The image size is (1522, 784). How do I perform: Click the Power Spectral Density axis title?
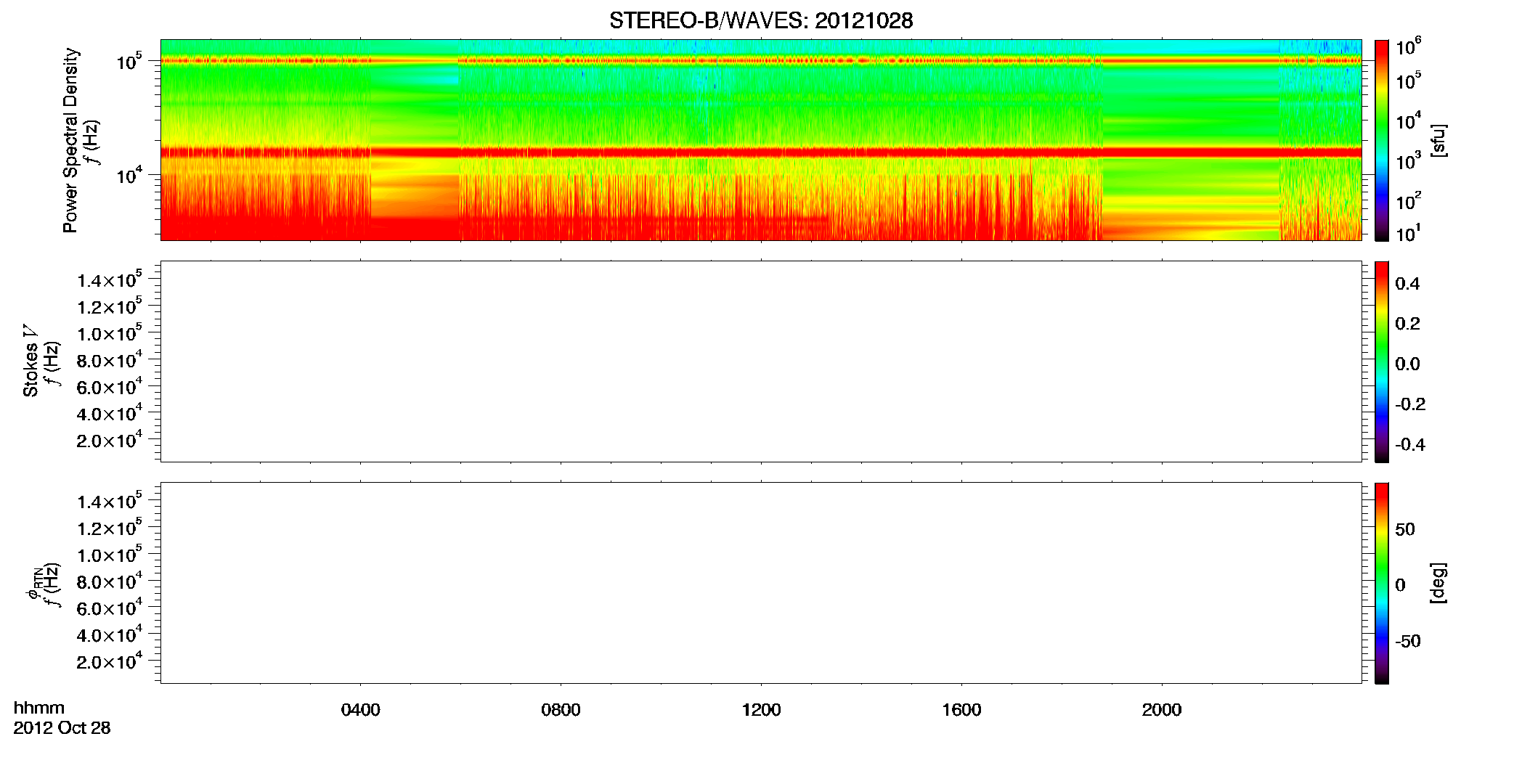point(70,140)
